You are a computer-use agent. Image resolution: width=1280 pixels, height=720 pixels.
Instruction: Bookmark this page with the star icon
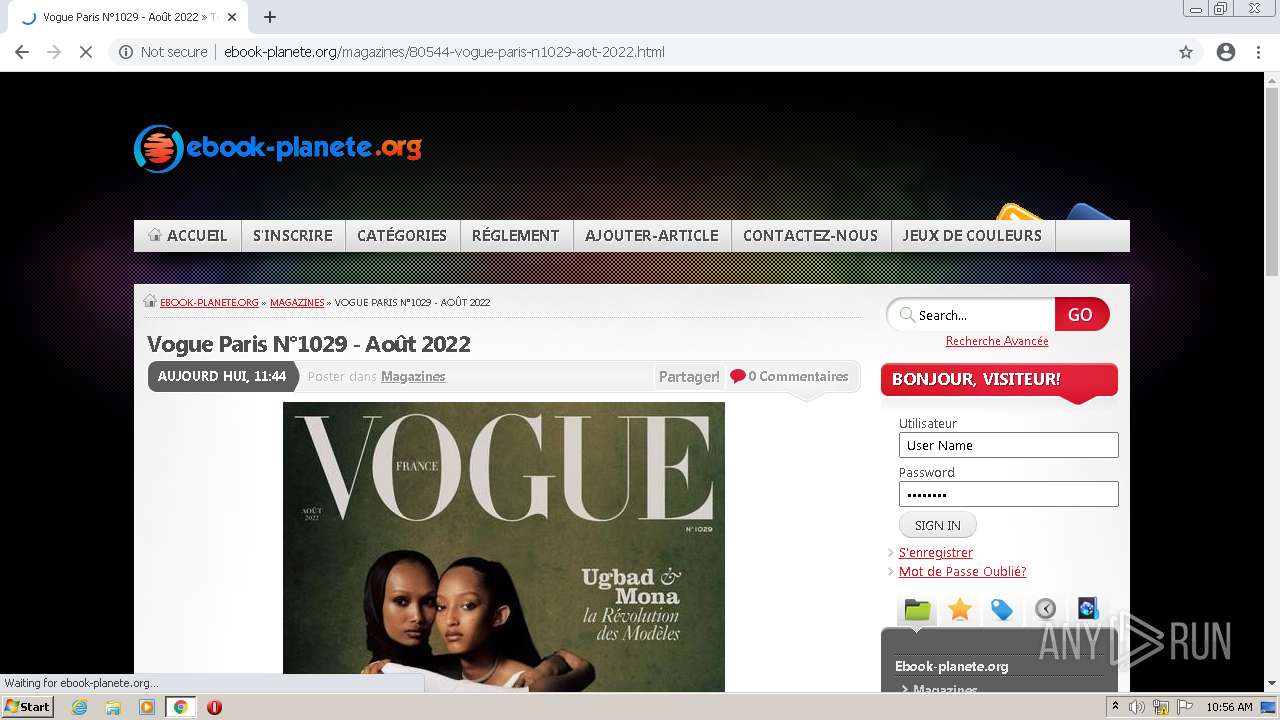(1186, 52)
